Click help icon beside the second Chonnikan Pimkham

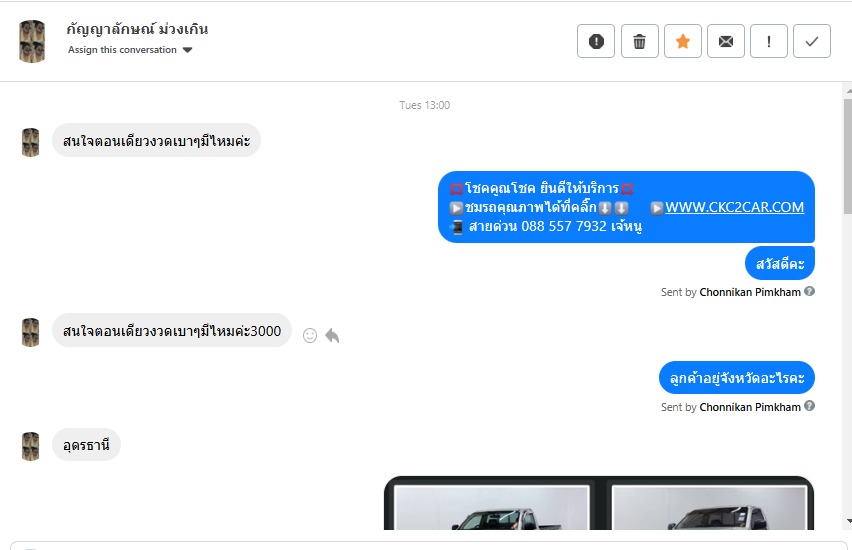(x=809, y=406)
